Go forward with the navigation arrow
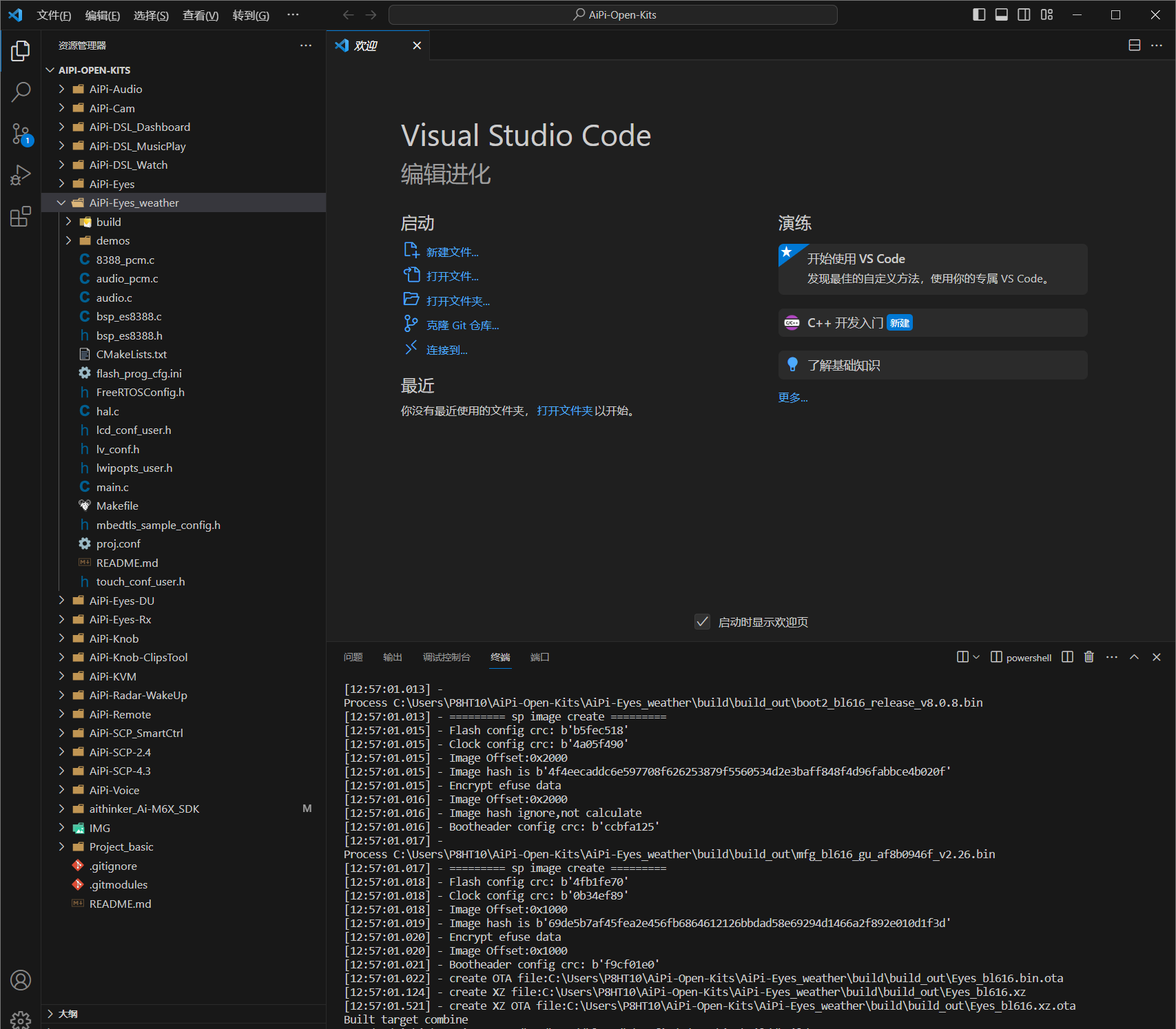The image size is (1176, 1029). [x=371, y=14]
